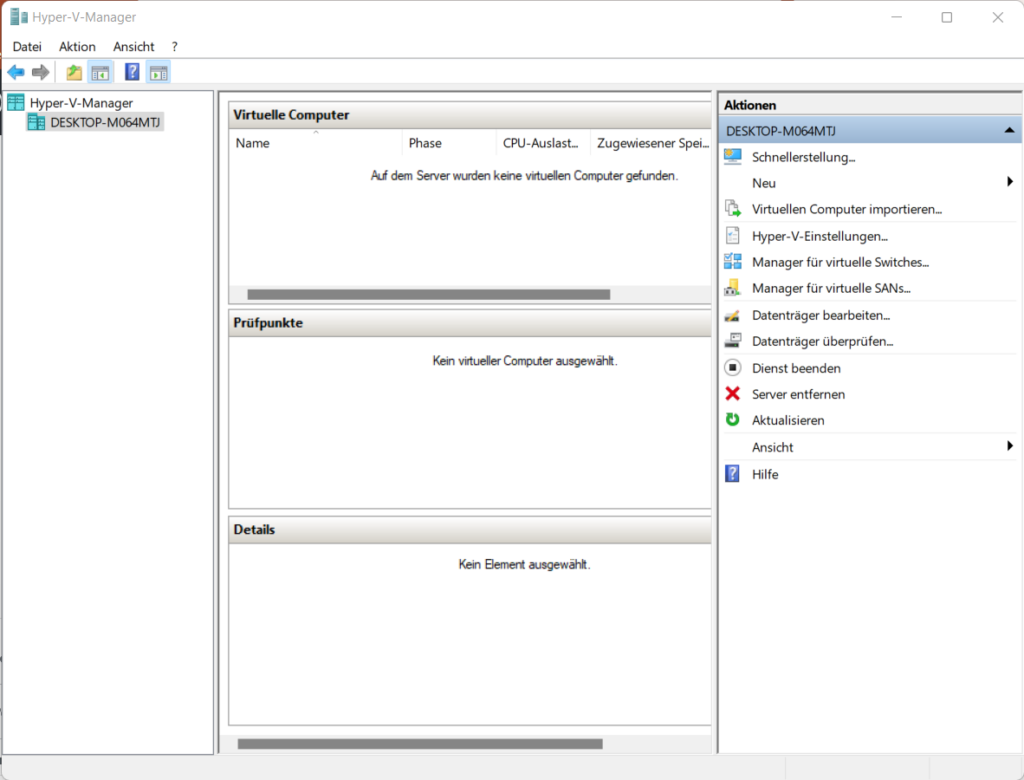
Task: Click Ansicht entry in Aktionen pane
Action: pyautogui.click(x=773, y=447)
